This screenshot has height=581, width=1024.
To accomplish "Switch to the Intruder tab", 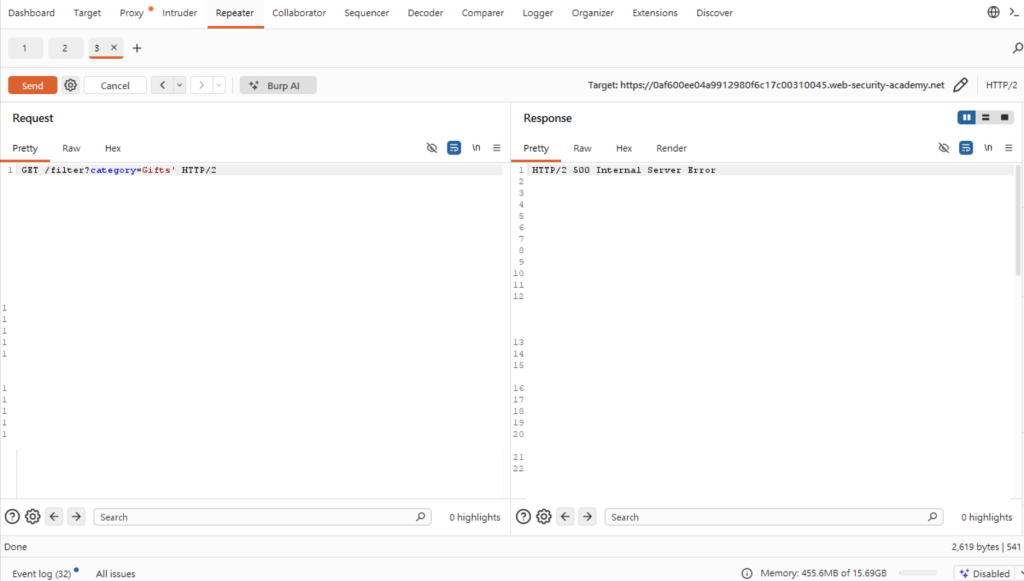I will coord(180,13).
